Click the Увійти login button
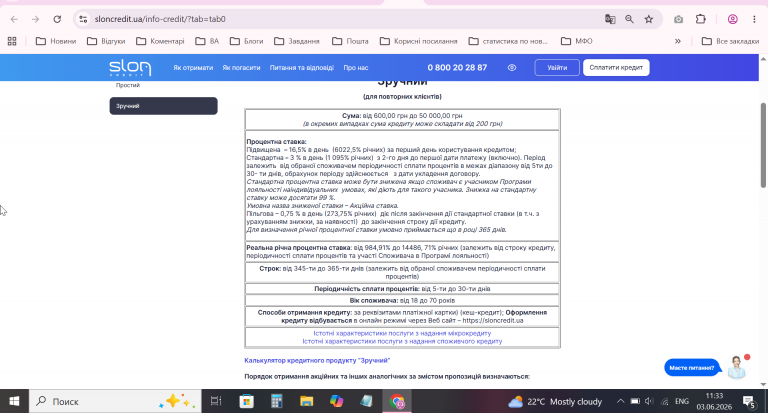The width and height of the screenshot is (768, 413). 557,68
